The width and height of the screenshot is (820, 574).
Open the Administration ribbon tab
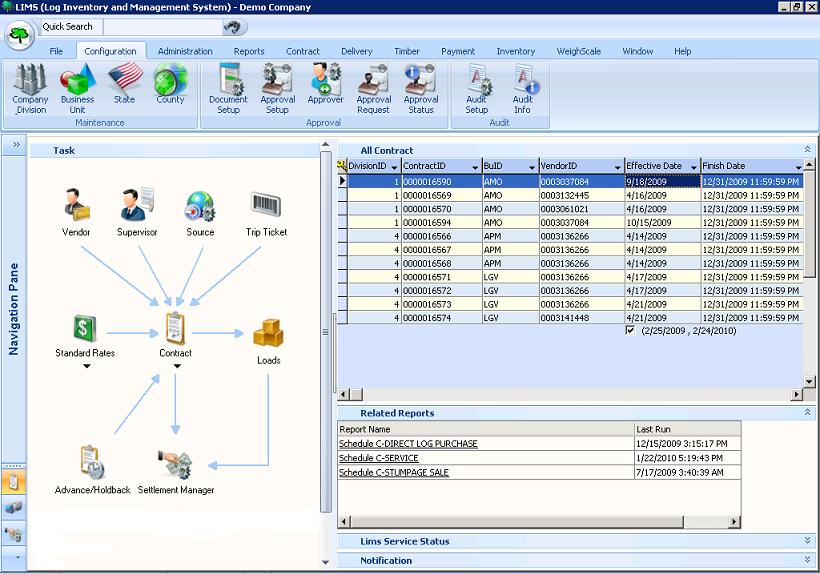[x=185, y=51]
